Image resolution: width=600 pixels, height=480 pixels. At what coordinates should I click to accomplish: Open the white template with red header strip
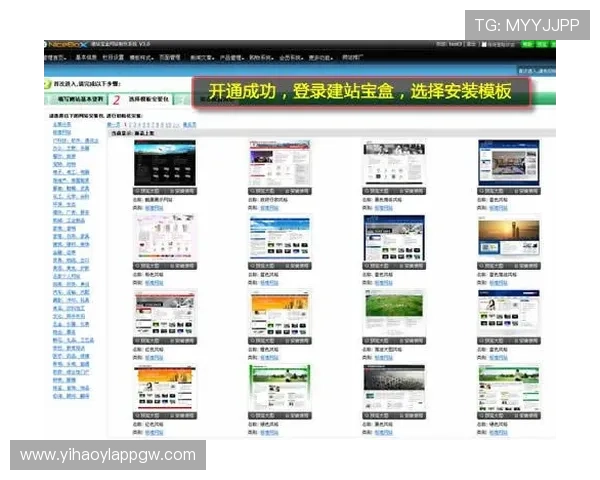280,163
